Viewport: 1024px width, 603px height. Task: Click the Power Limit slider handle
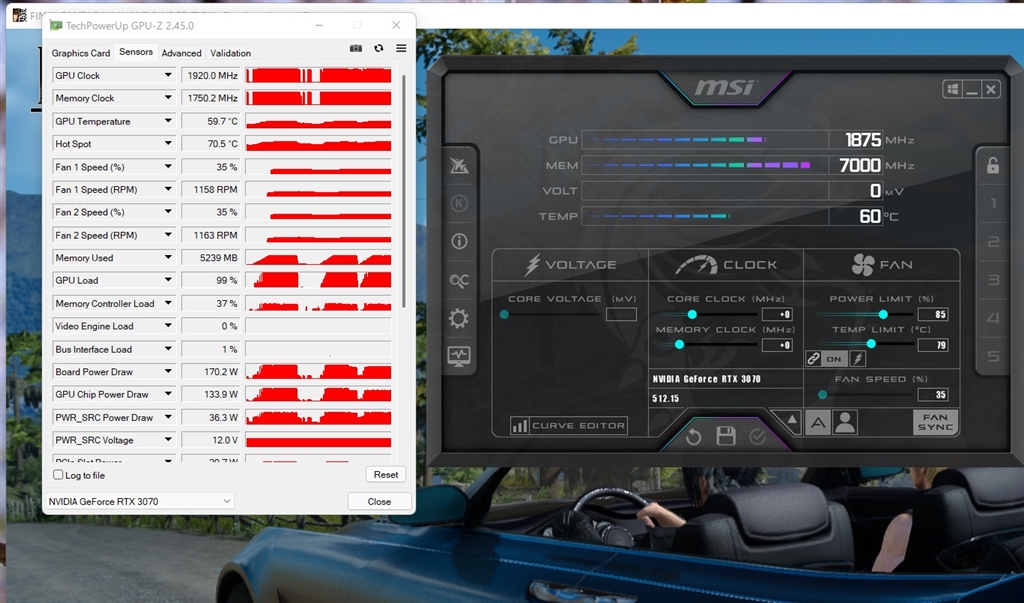[883, 314]
